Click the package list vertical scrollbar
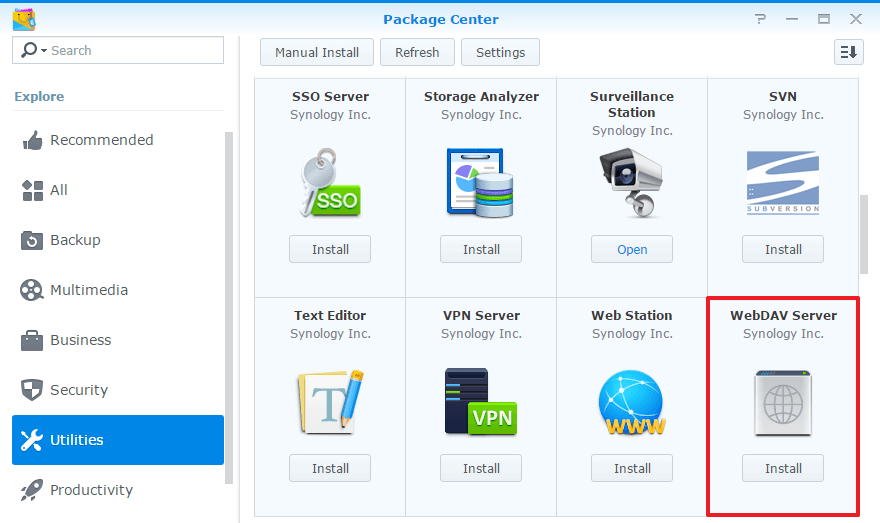Viewport: 880px width, 523px height. tap(864, 234)
